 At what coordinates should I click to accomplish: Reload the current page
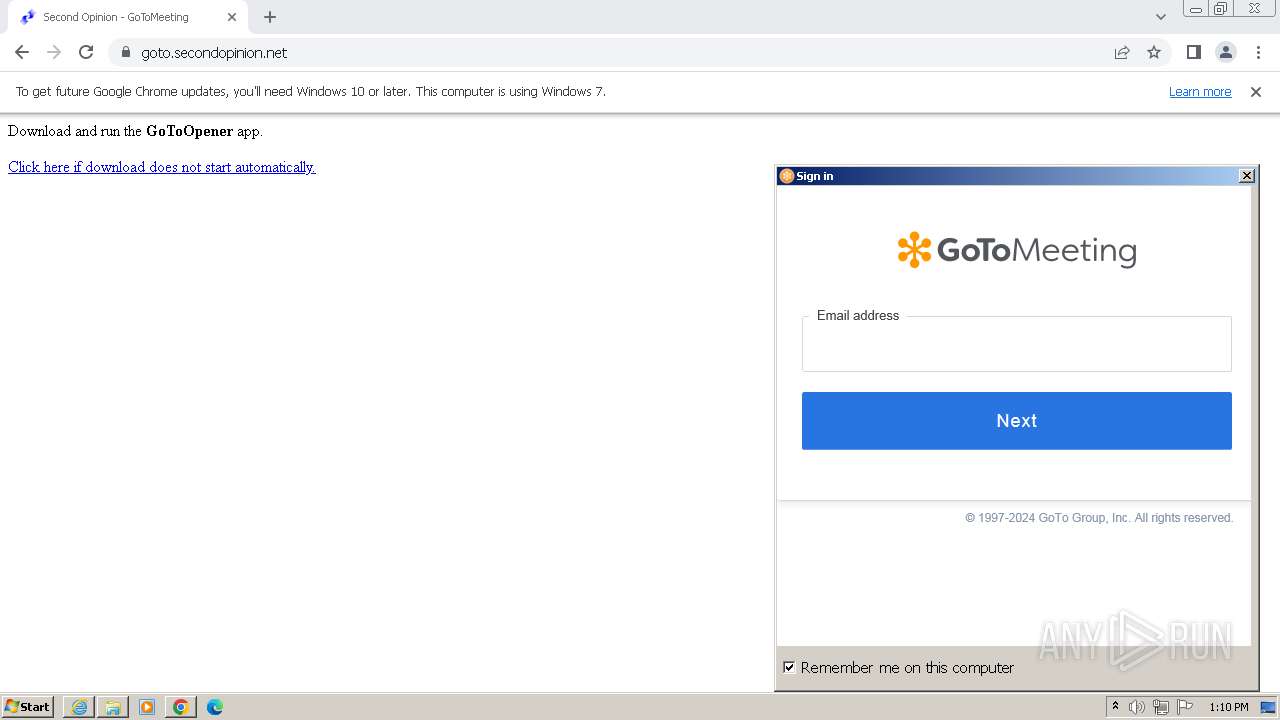(x=86, y=52)
